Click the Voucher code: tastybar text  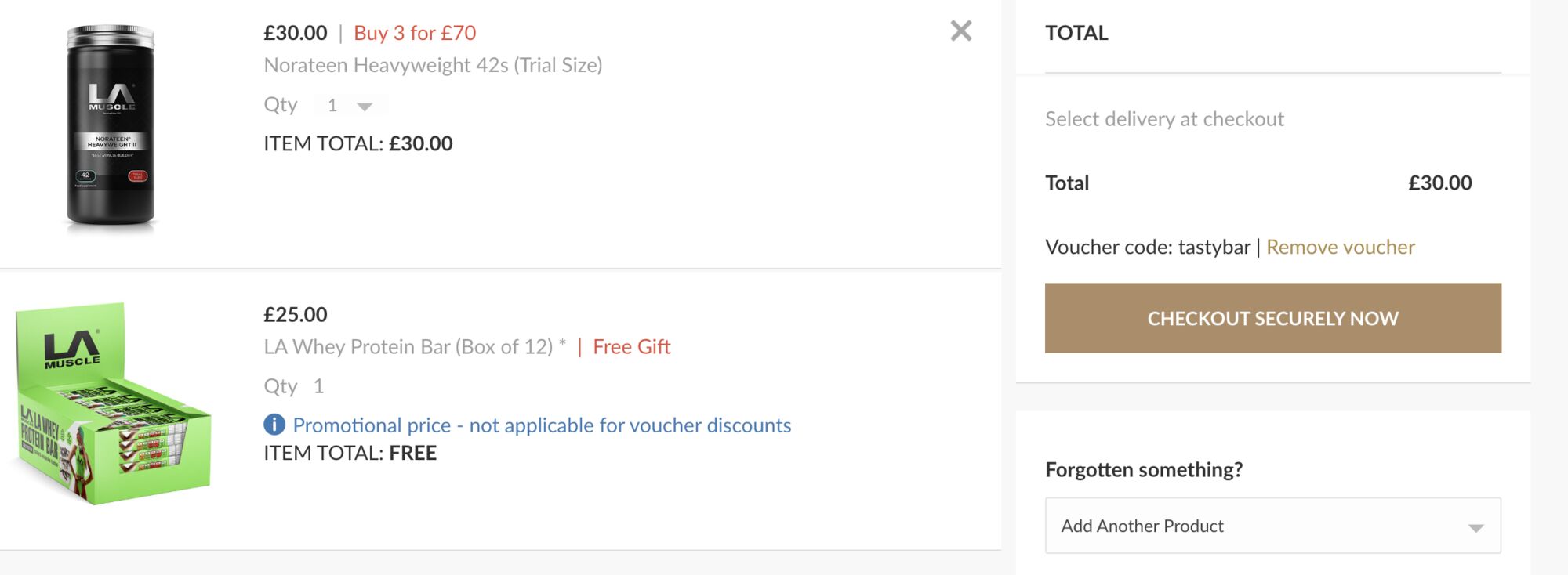[1148, 247]
